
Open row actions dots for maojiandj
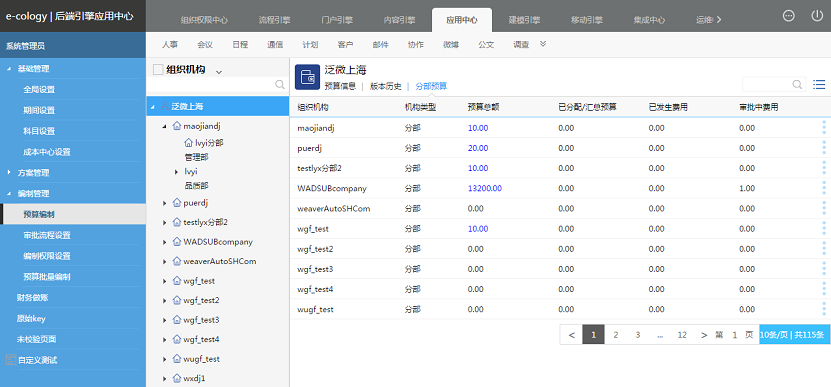pos(824,128)
